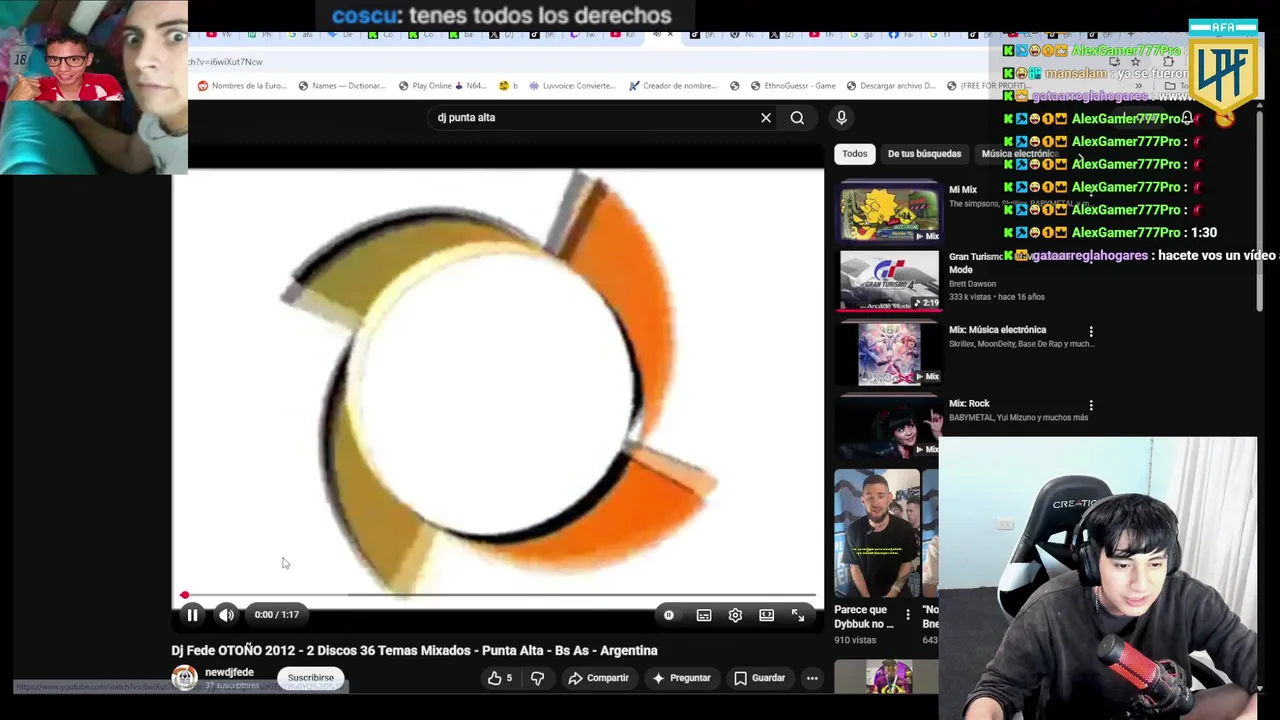1280x720 pixels.
Task: Pause the video with the pause button
Action: 192,615
